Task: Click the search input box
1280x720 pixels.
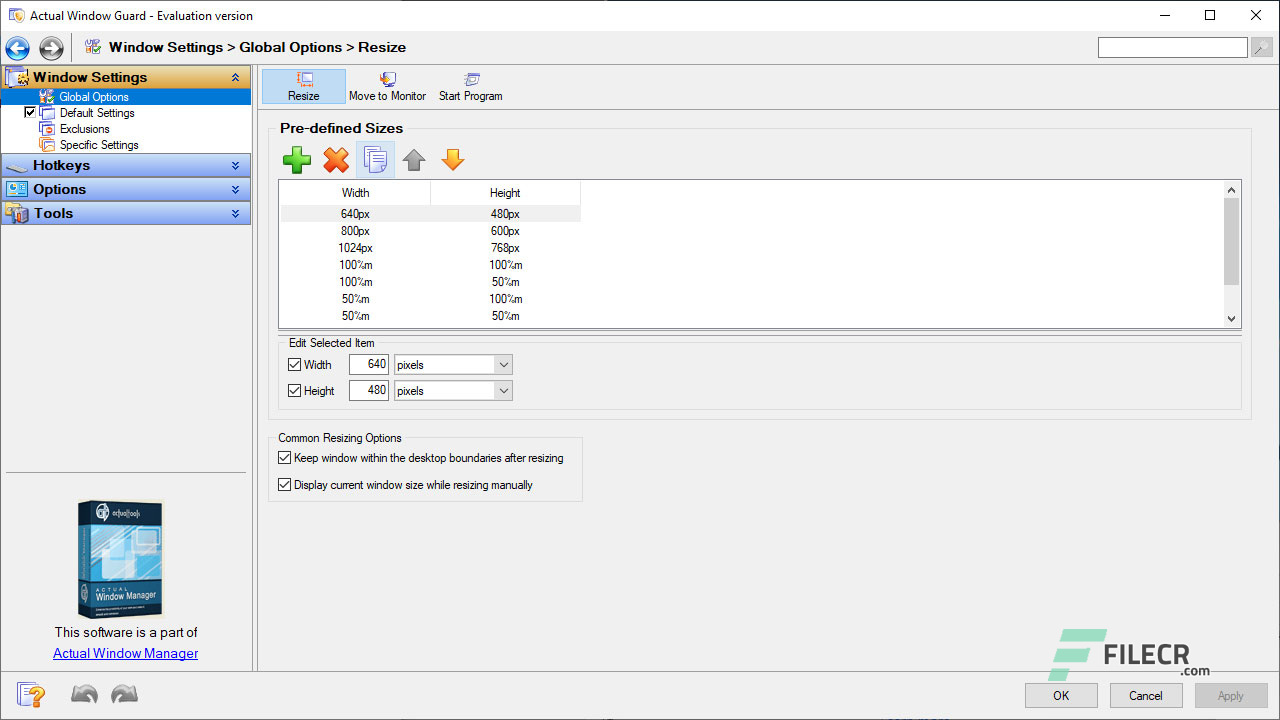Action: point(1172,48)
